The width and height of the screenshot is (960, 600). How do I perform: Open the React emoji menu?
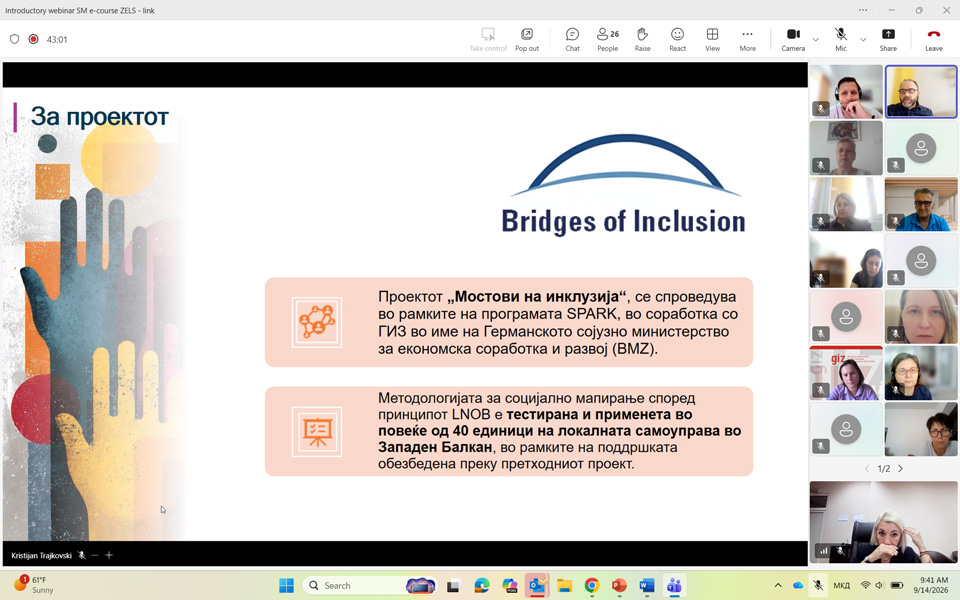coord(677,39)
